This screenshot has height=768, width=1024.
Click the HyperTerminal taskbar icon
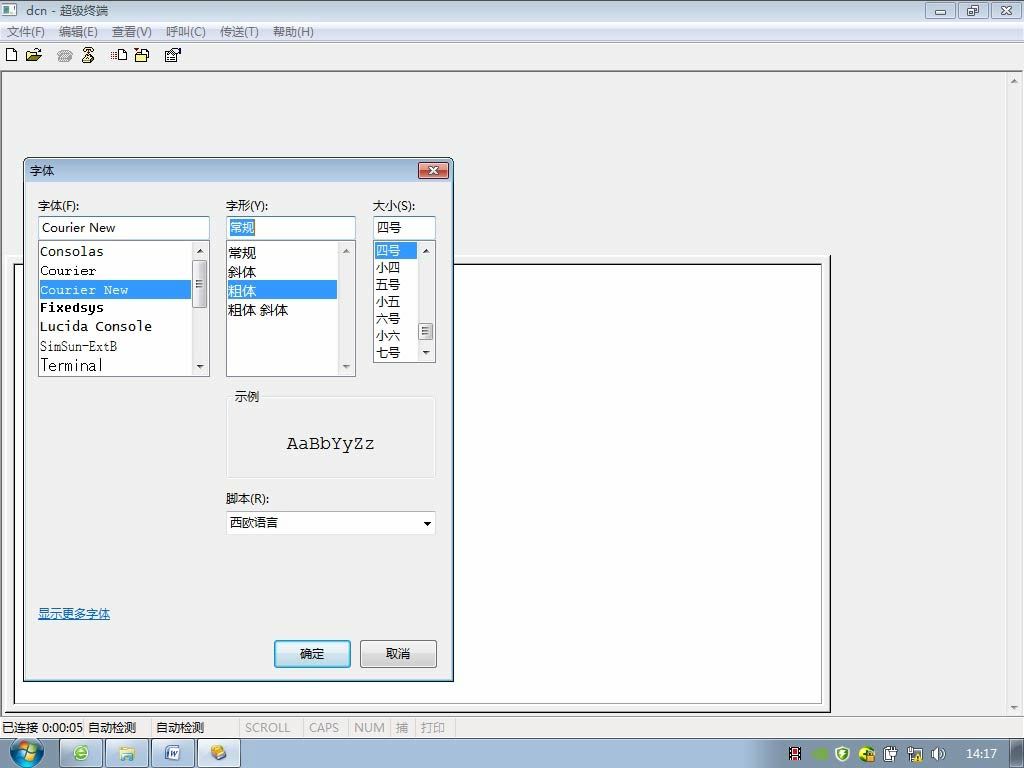[218, 754]
